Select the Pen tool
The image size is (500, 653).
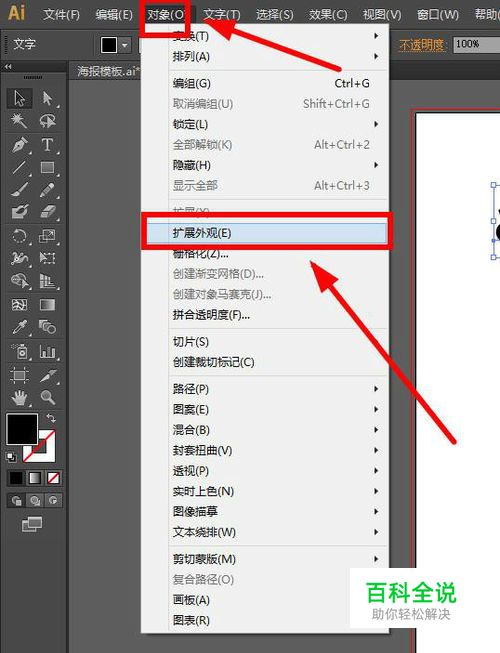point(19,145)
